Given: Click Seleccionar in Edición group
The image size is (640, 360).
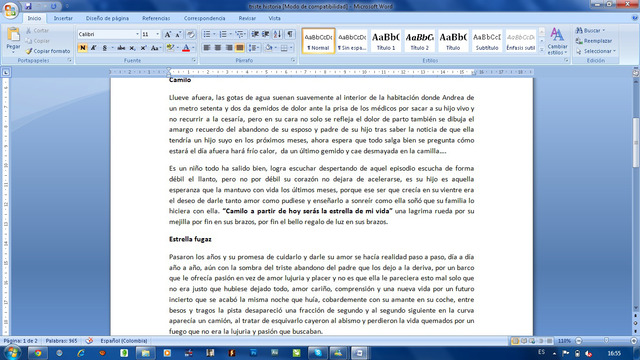Looking at the screenshot, I should (x=596, y=51).
